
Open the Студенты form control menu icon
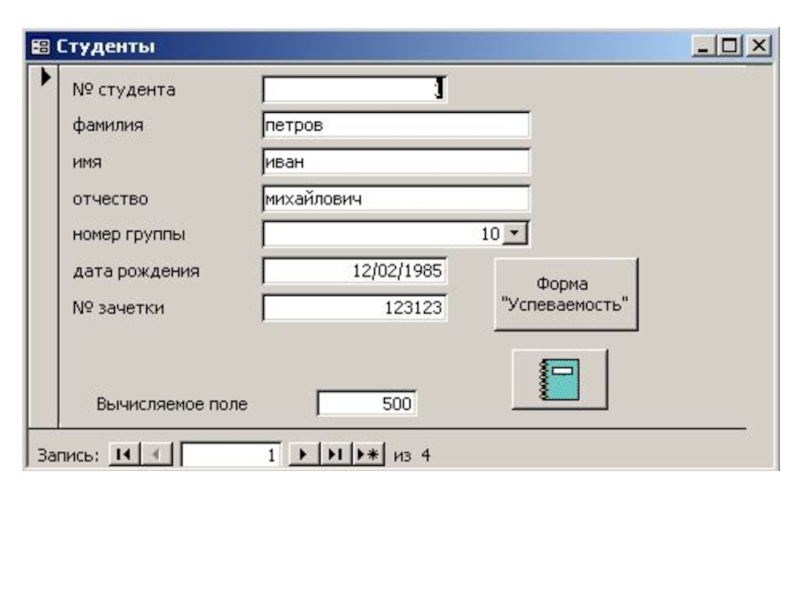(40, 46)
